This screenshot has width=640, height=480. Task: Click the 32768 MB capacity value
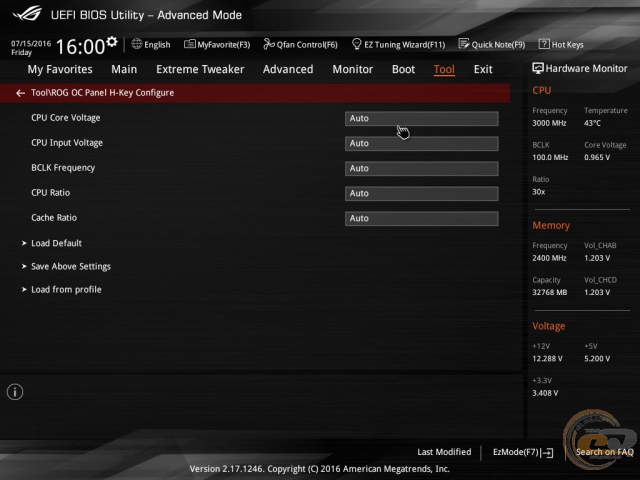(x=550, y=292)
